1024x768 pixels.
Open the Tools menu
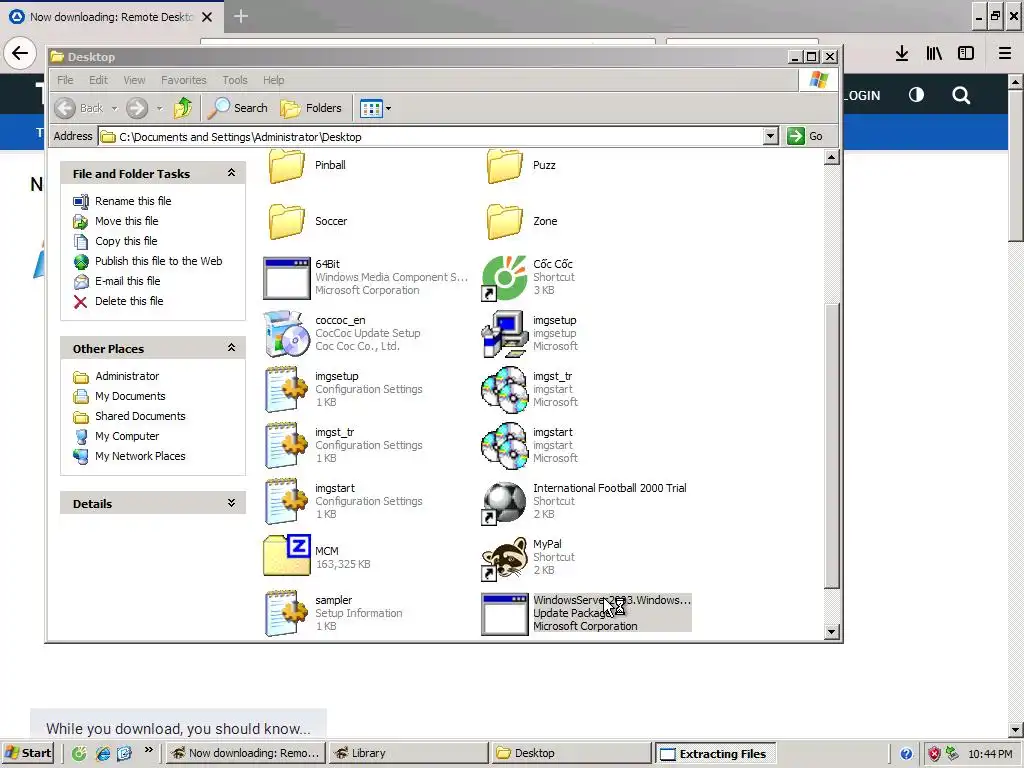(x=234, y=80)
